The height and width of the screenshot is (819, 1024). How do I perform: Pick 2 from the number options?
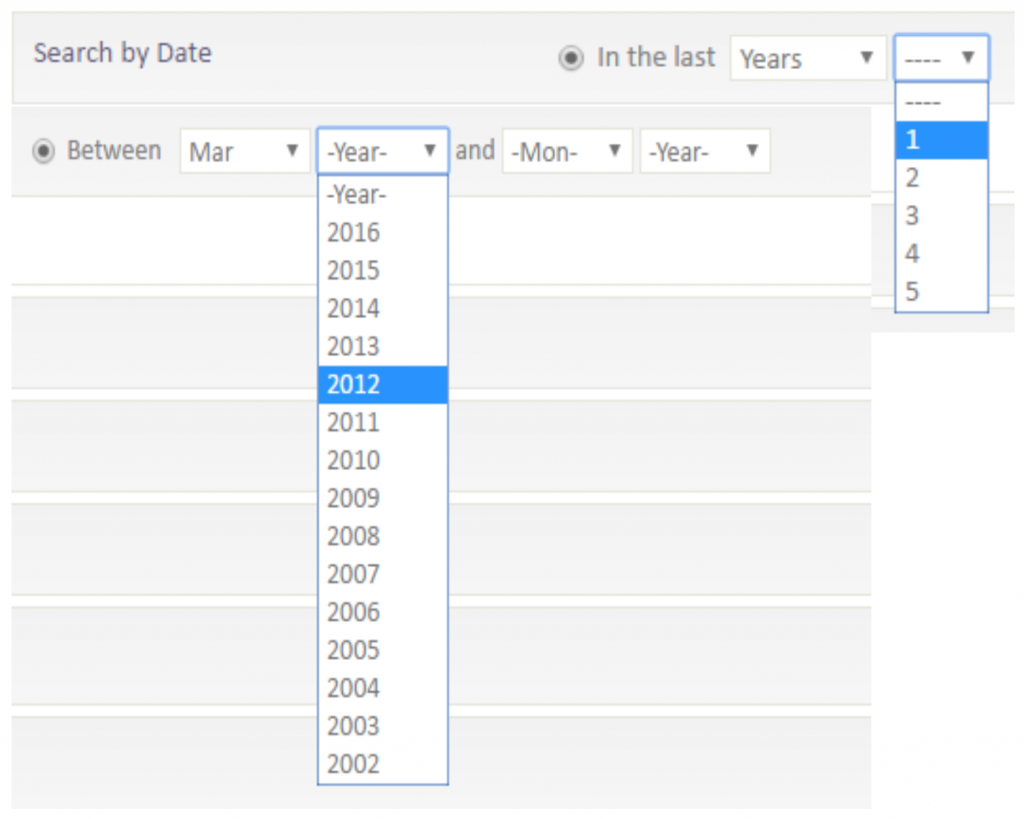point(941,179)
